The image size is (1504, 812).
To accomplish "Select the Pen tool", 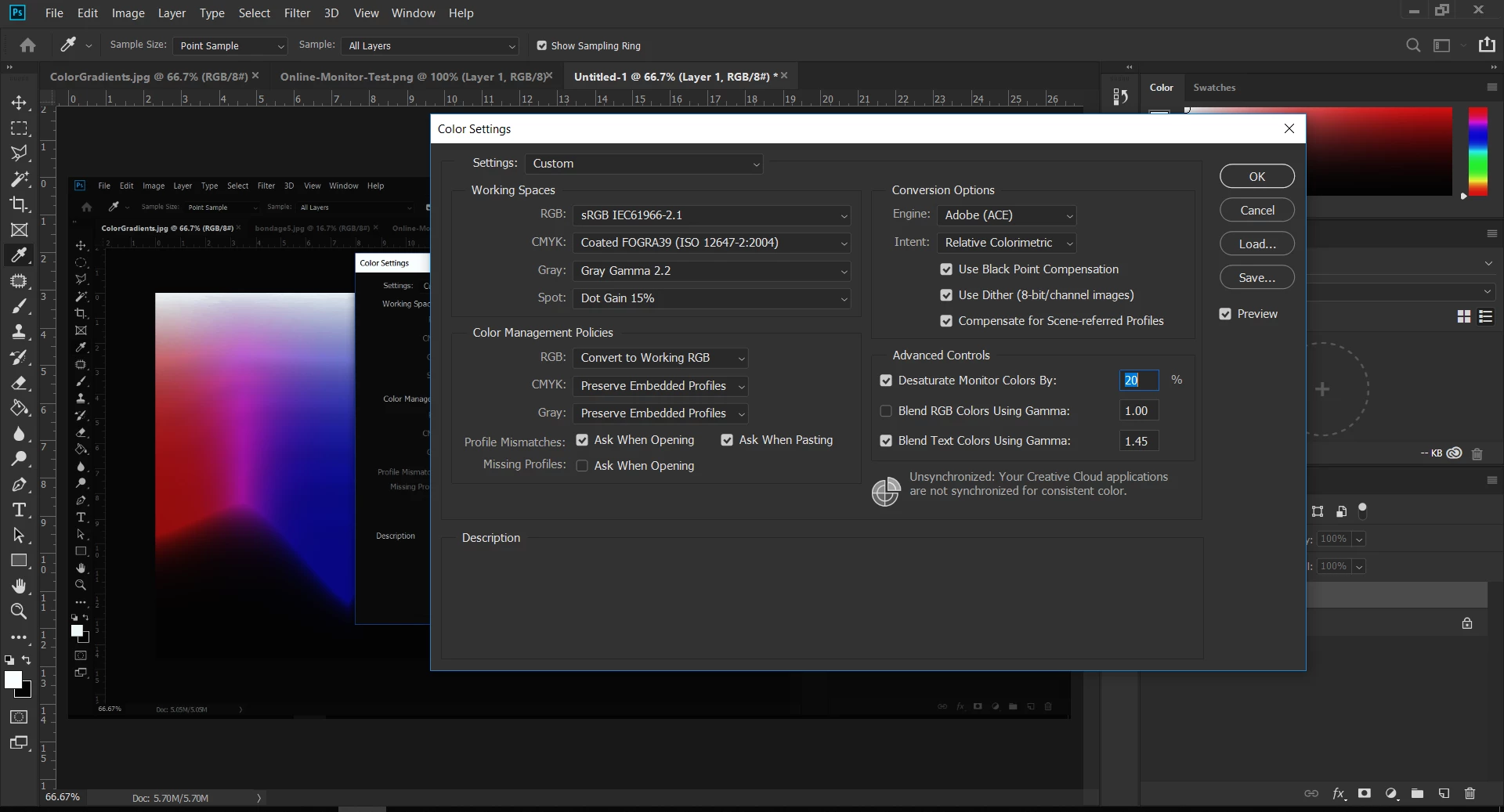I will pyautogui.click(x=19, y=485).
